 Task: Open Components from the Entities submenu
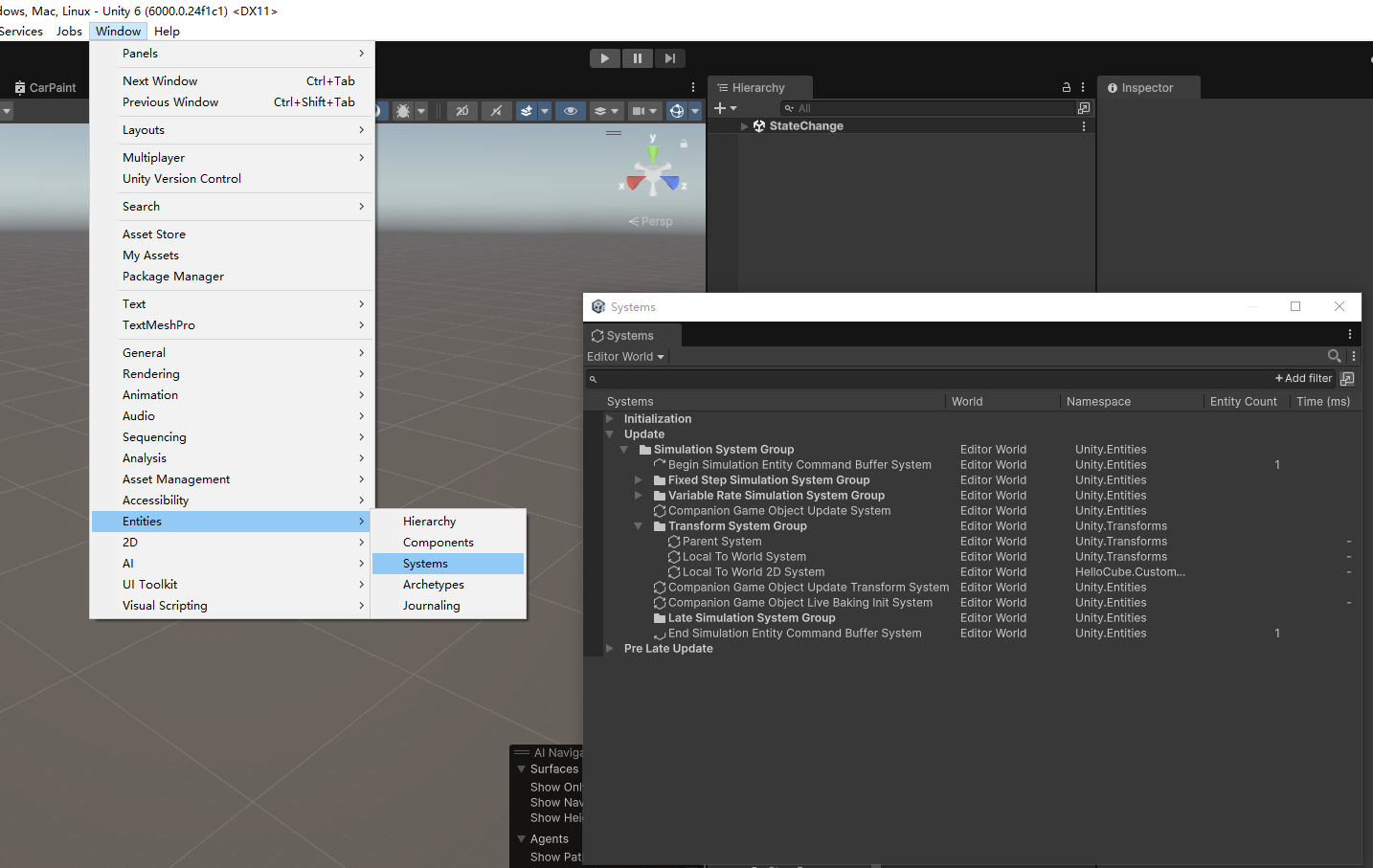[x=449, y=543]
